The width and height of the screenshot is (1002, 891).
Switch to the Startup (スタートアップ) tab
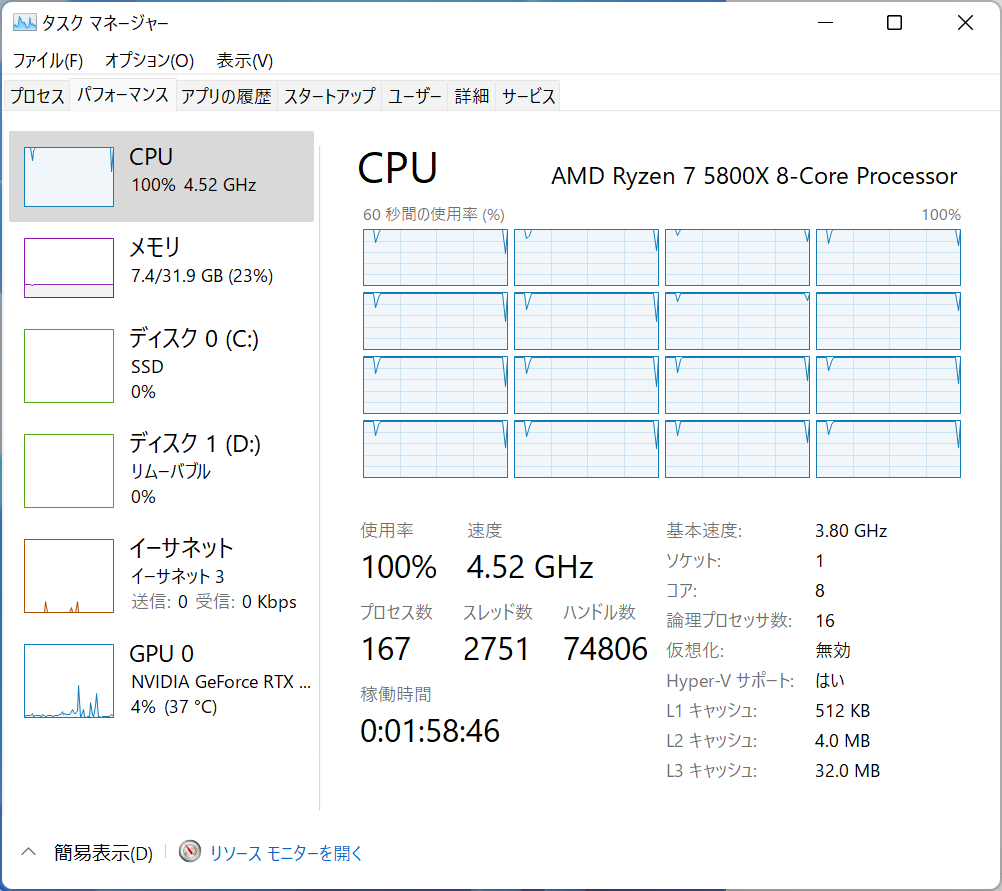(329, 96)
